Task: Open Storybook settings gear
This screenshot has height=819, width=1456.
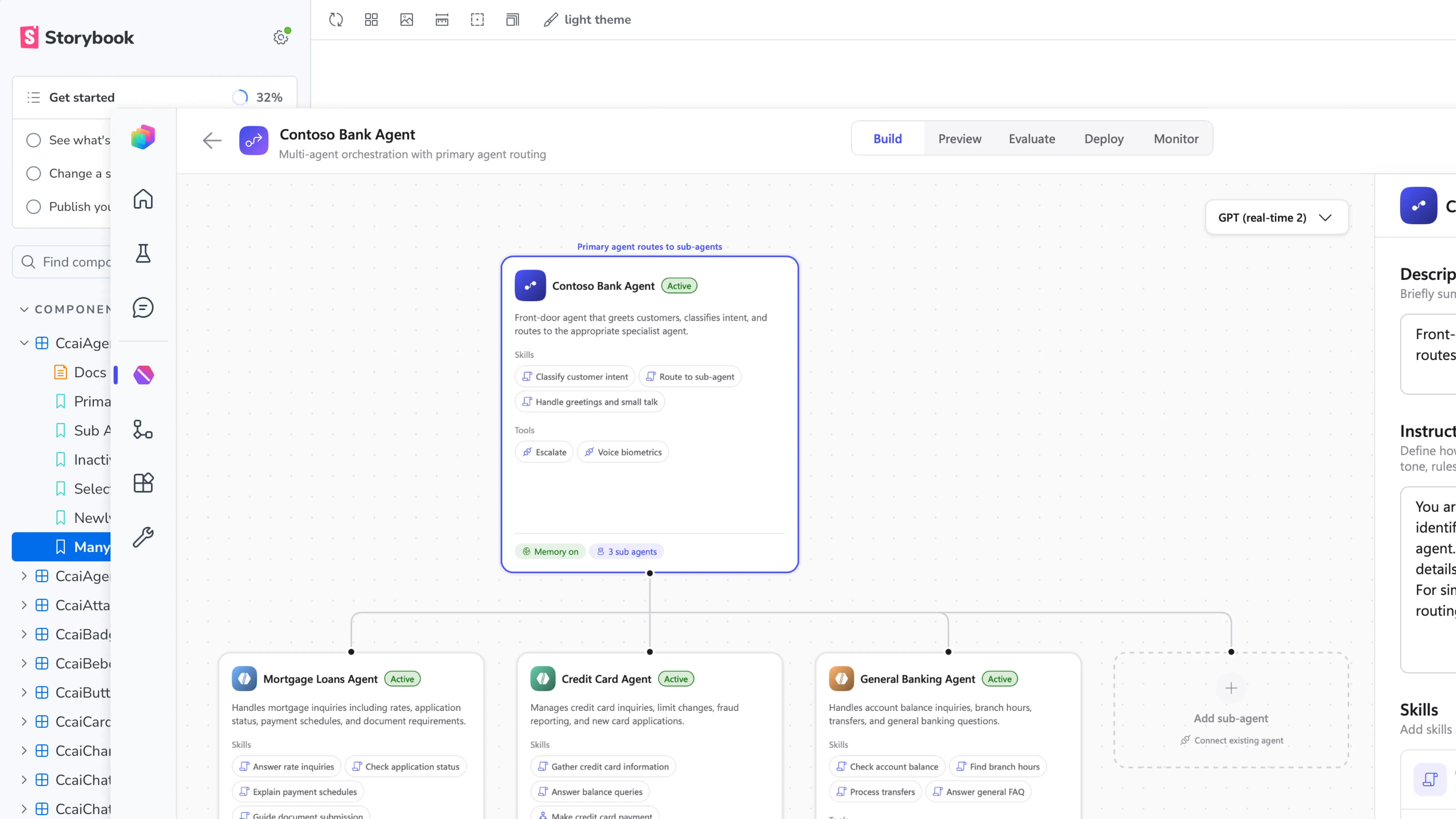Action: click(x=281, y=37)
